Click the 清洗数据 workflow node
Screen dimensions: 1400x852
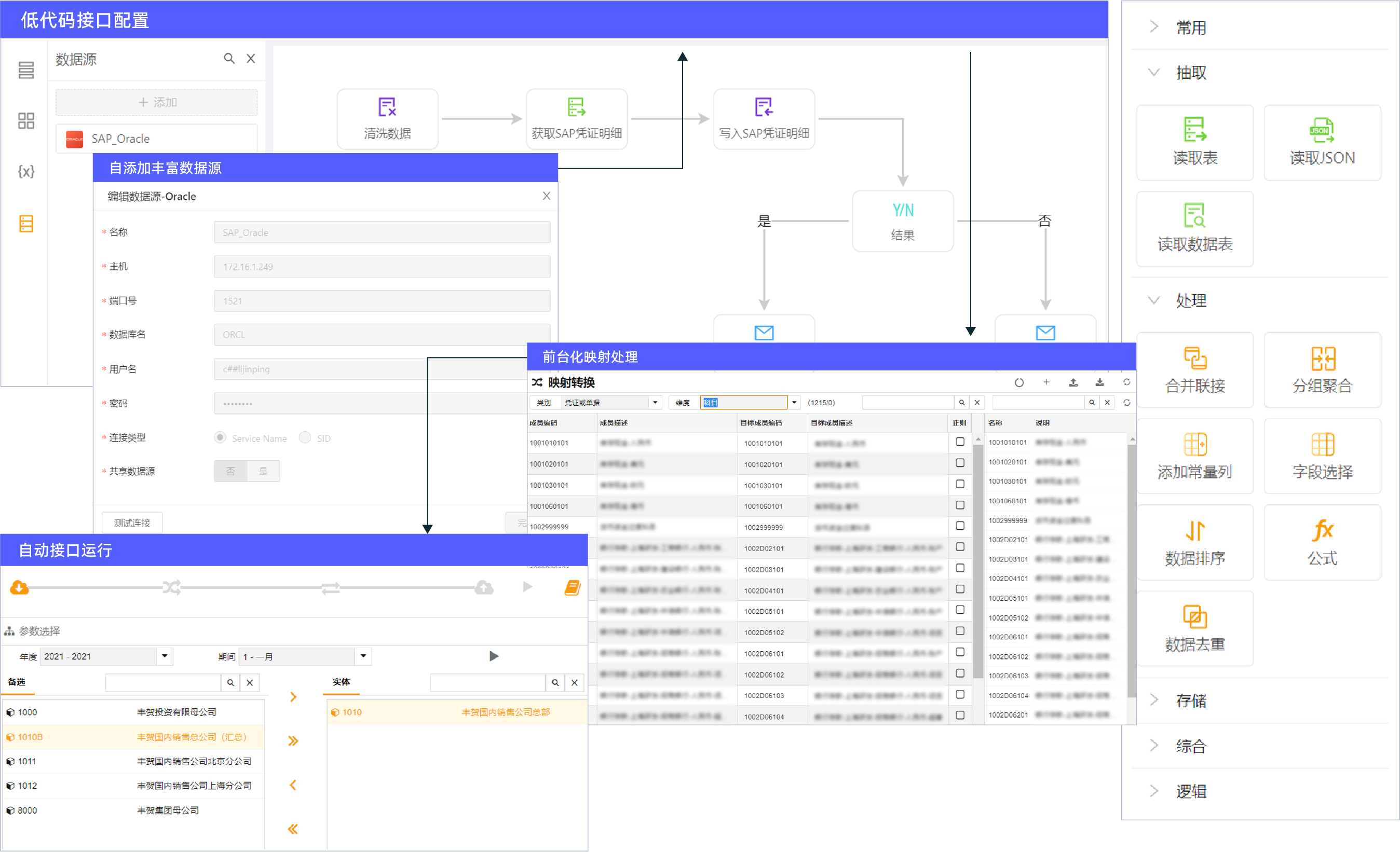point(387,119)
